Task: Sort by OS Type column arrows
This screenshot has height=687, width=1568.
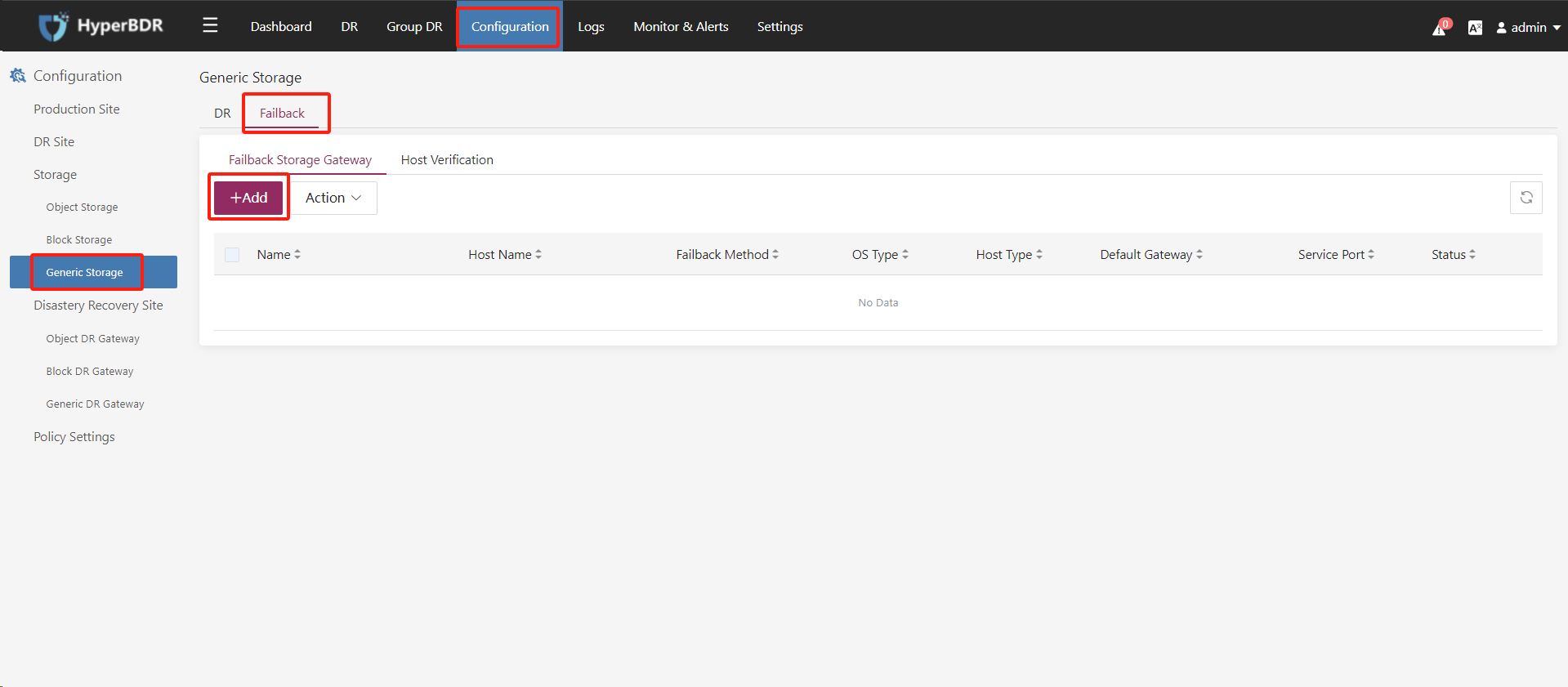Action: pyautogui.click(x=905, y=255)
